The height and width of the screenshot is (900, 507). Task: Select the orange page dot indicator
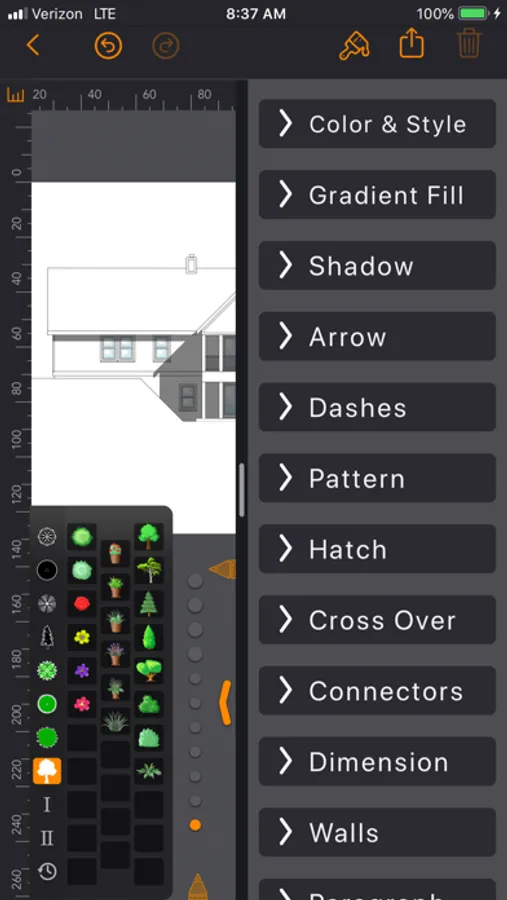pyautogui.click(x=195, y=825)
